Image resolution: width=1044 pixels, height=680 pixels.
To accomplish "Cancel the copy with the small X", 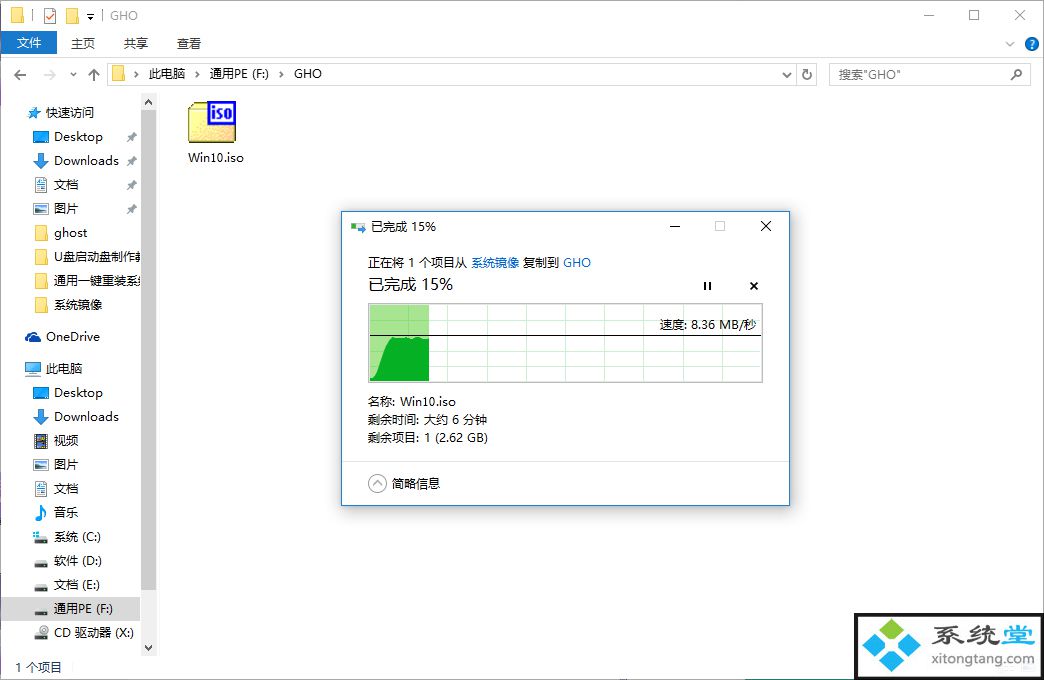I will pyautogui.click(x=754, y=286).
